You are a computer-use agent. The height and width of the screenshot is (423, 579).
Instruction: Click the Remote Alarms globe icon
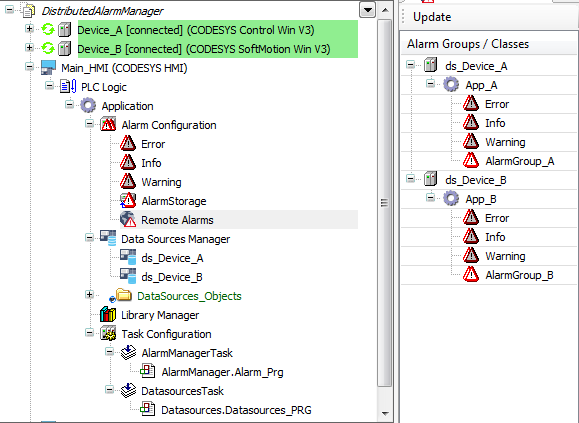(128, 220)
